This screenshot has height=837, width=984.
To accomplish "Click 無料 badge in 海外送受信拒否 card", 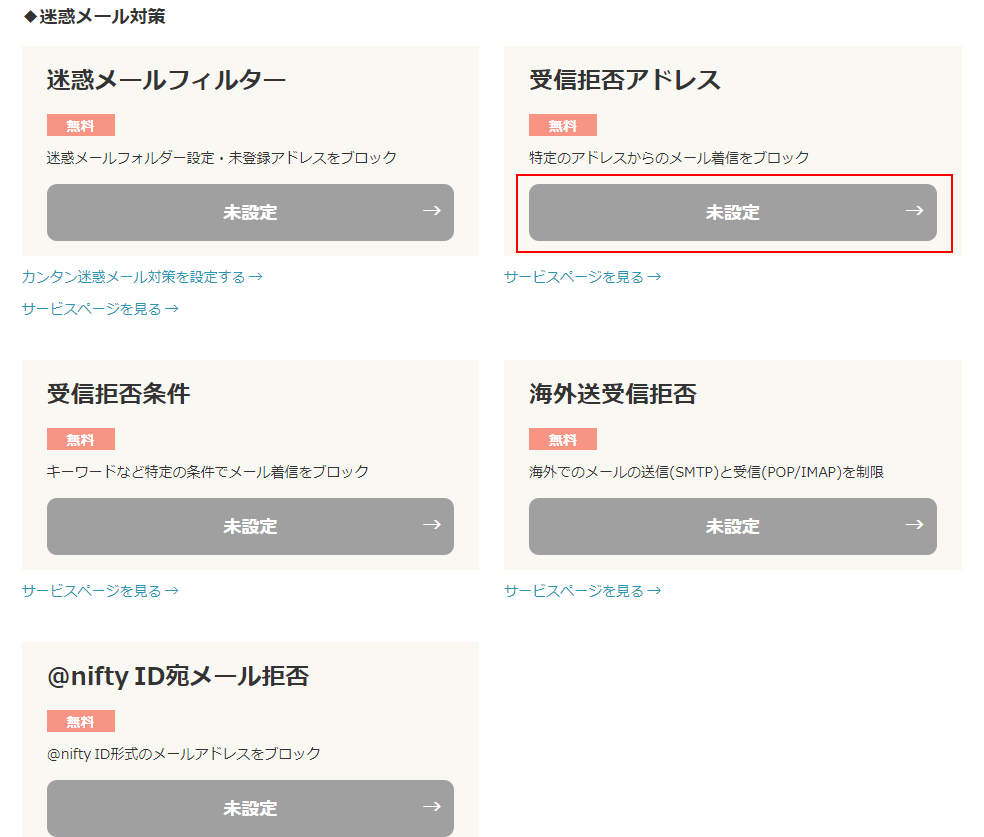I will 563,439.
